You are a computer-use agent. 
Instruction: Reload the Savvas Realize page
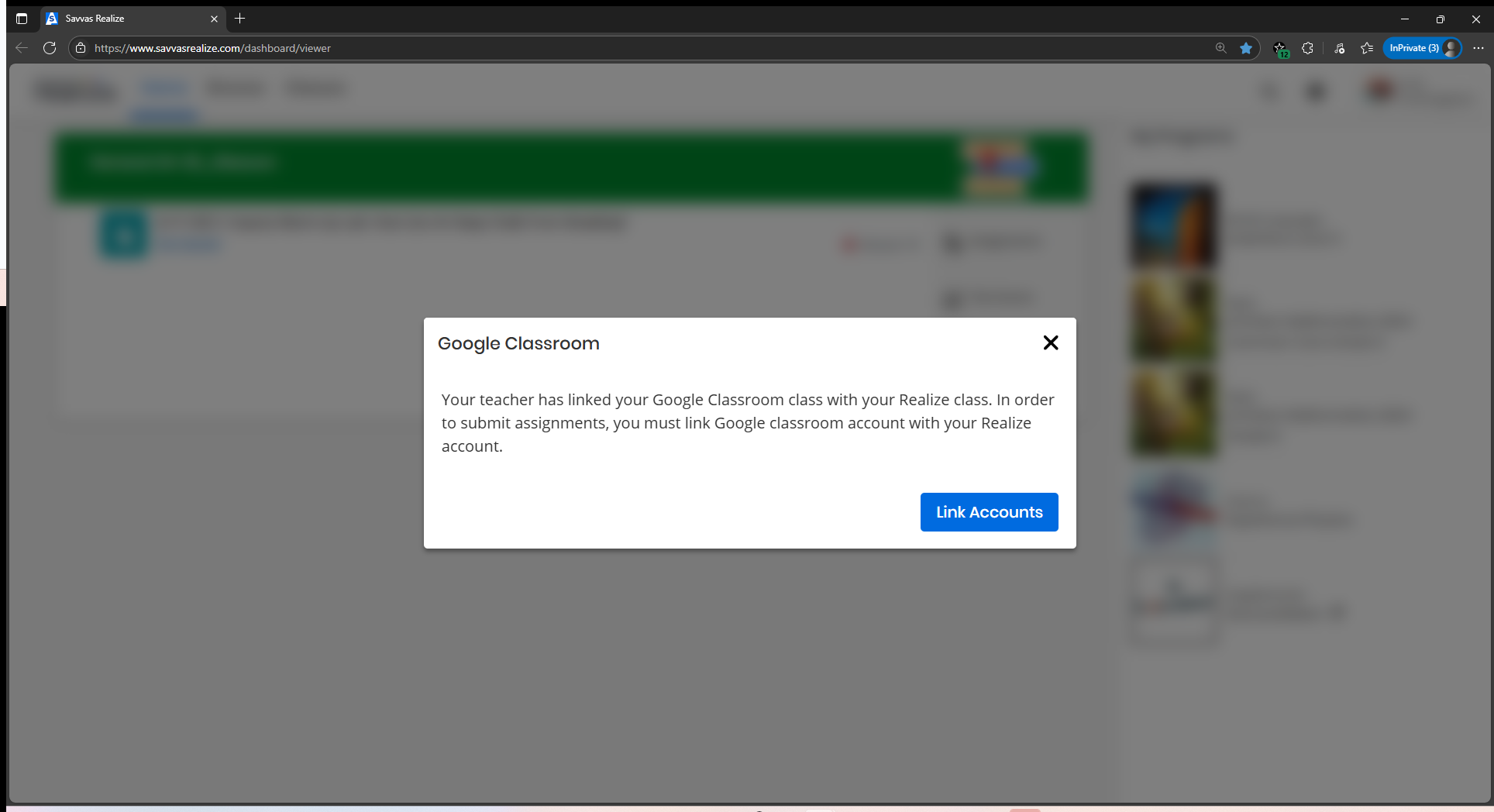tap(50, 48)
